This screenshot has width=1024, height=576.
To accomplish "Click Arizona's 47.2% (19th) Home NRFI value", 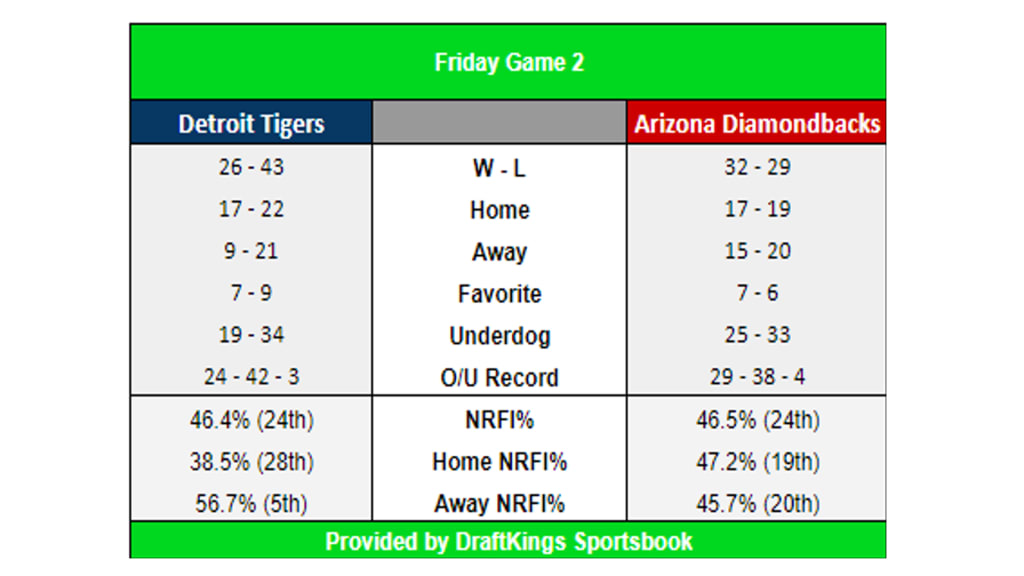I will 757,461.
